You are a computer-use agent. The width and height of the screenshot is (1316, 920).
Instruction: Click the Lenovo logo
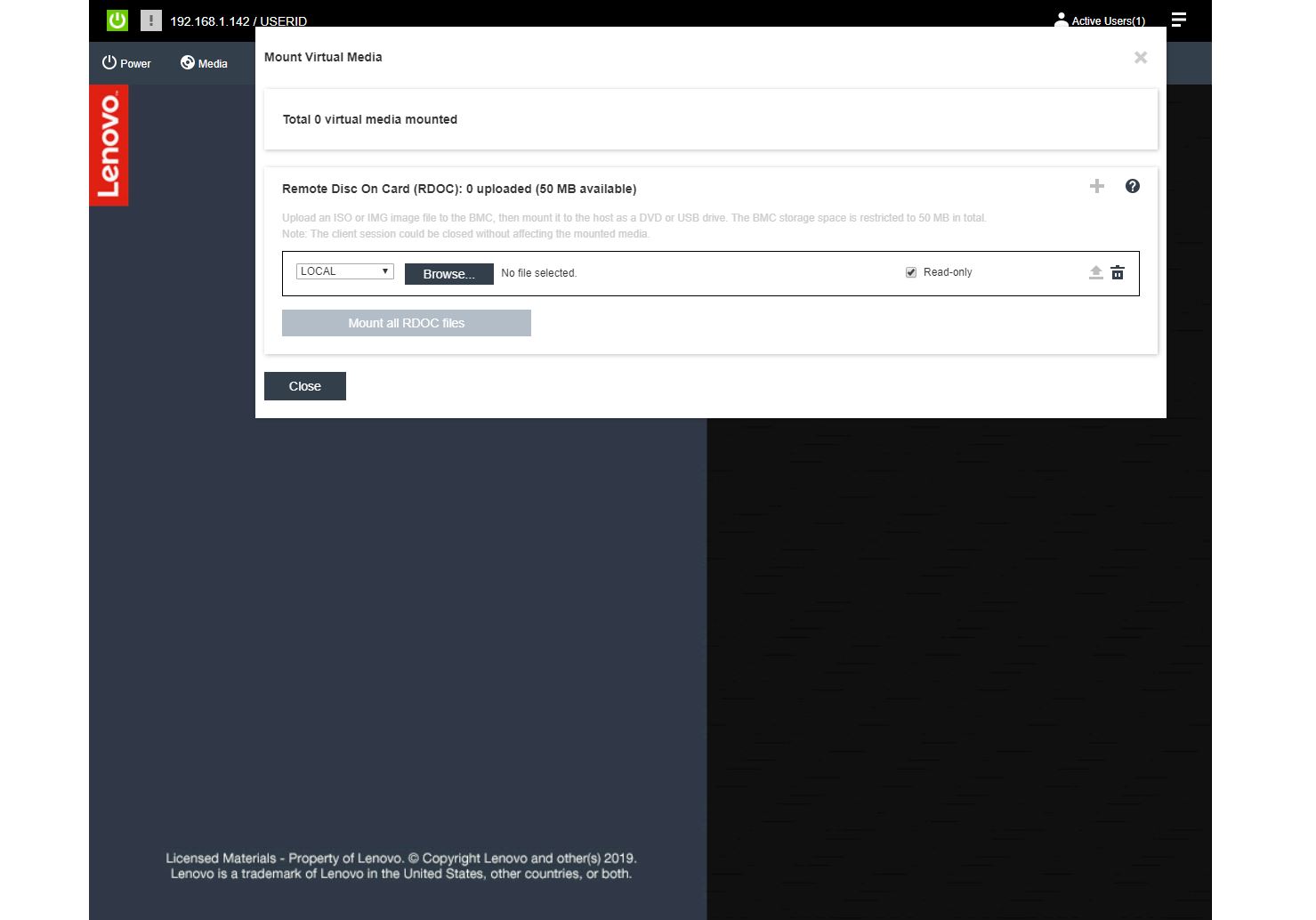109,145
